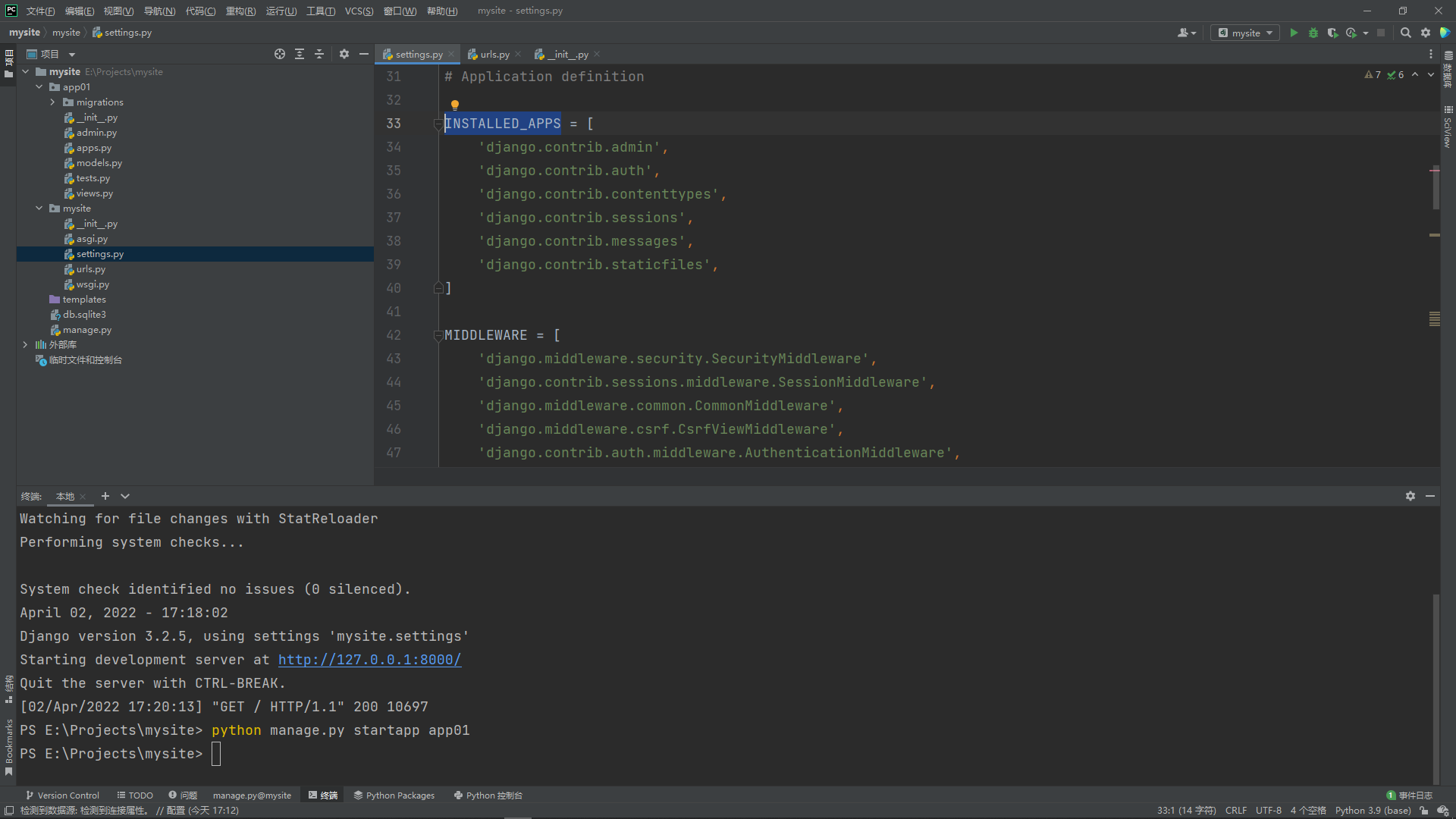1456x819 pixels.
Task: Toggle fold marker on INSTALLED_APPS line
Action: pyautogui.click(x=438, y=123)
